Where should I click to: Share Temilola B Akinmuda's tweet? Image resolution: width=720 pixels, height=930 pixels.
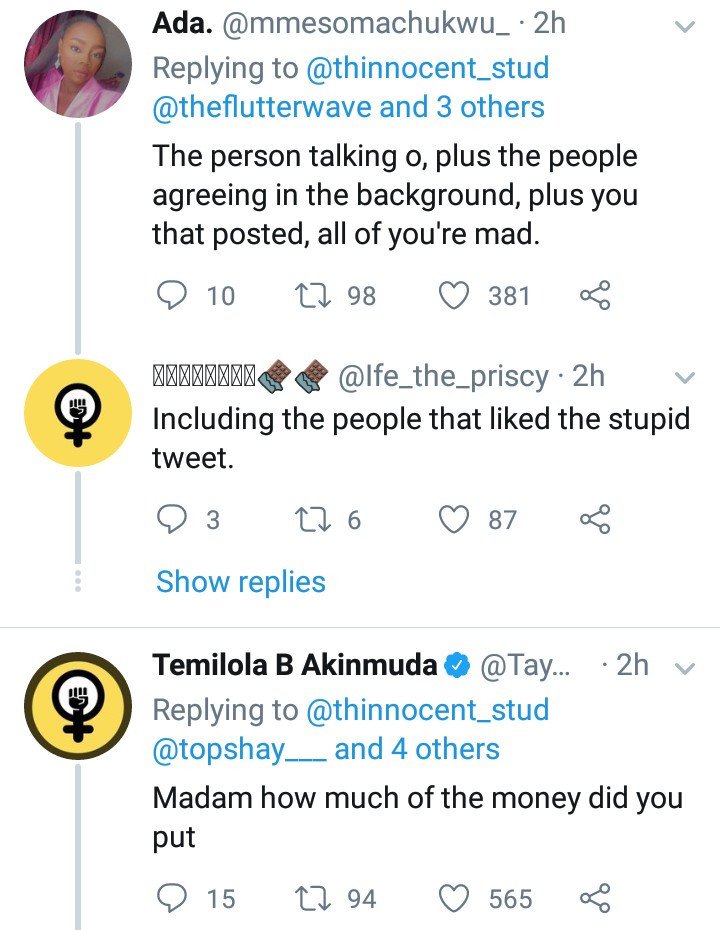coord(595,897)
